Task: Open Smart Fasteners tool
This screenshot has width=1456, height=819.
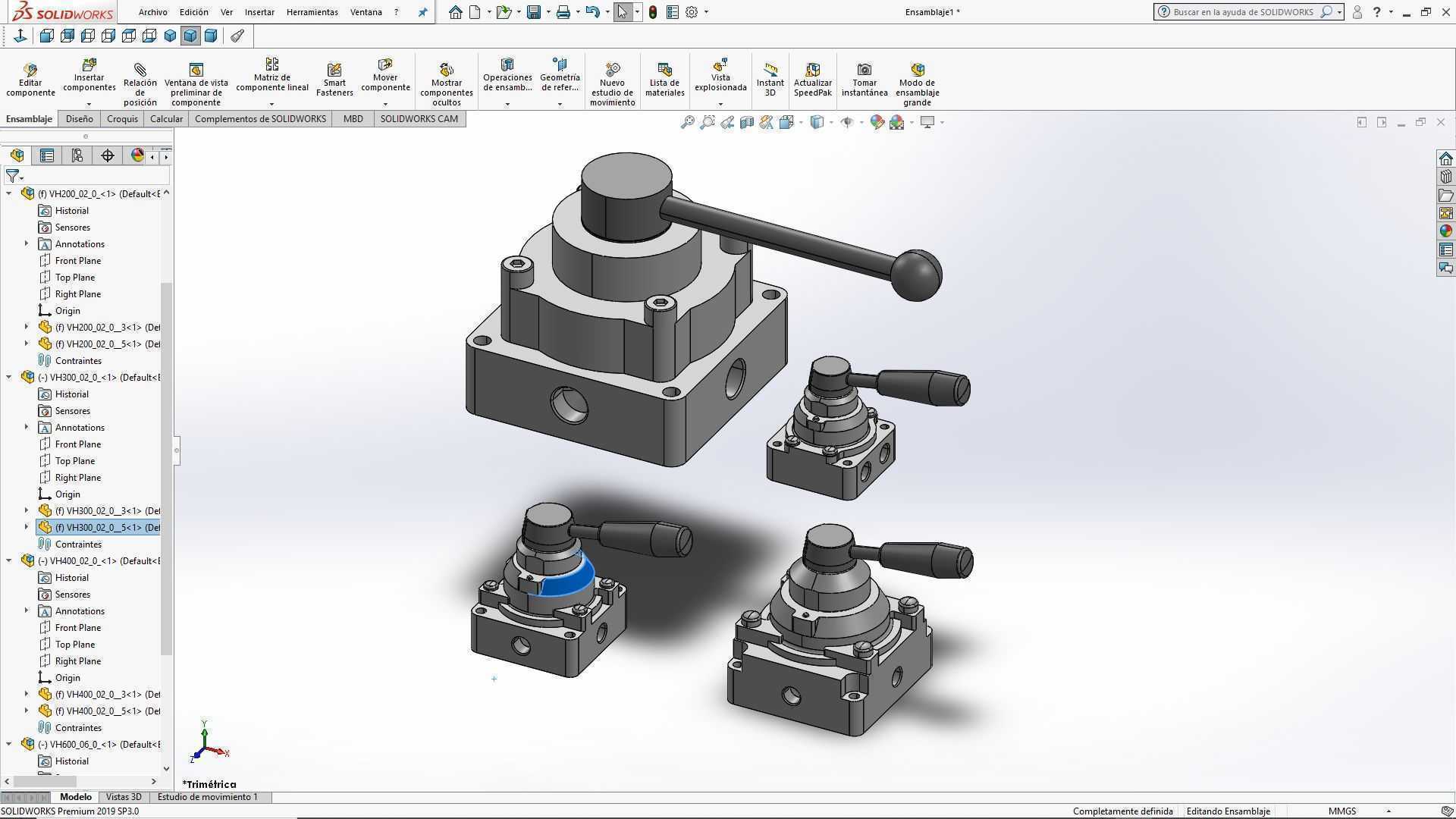Action: 334,80
